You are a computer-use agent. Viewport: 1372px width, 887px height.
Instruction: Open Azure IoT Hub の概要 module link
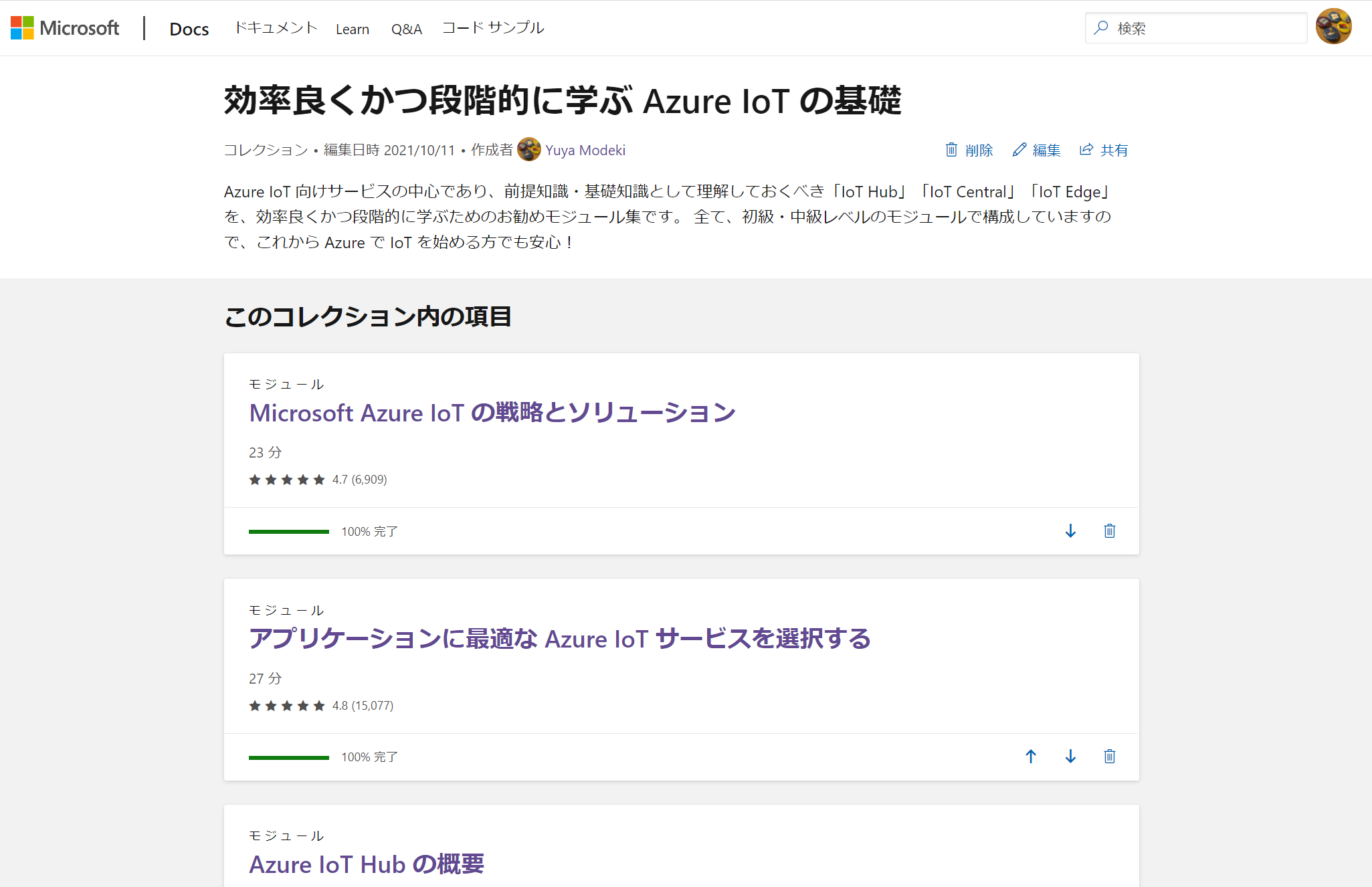pyautogui.click(x=367, y=864)
